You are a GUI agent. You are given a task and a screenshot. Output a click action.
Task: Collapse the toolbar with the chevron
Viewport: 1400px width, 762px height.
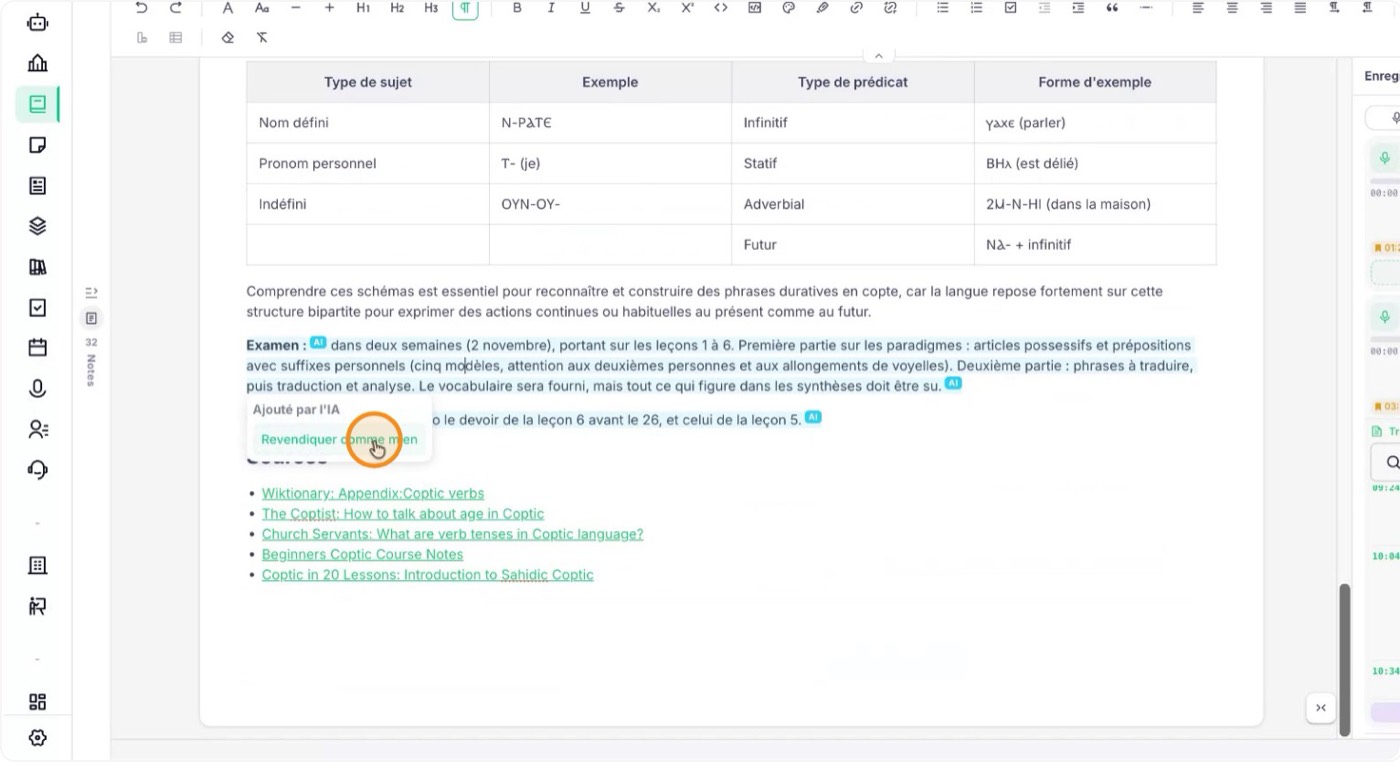click(878, 56)
